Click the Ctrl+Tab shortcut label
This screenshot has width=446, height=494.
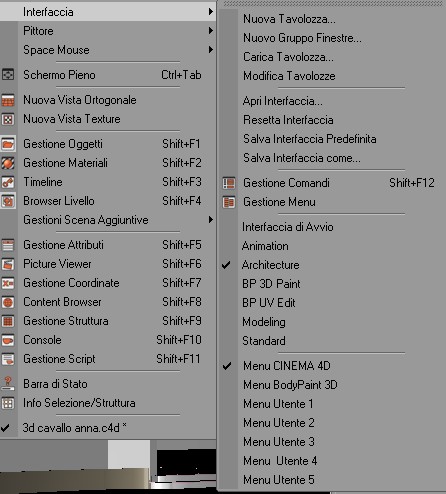(181, 75)
